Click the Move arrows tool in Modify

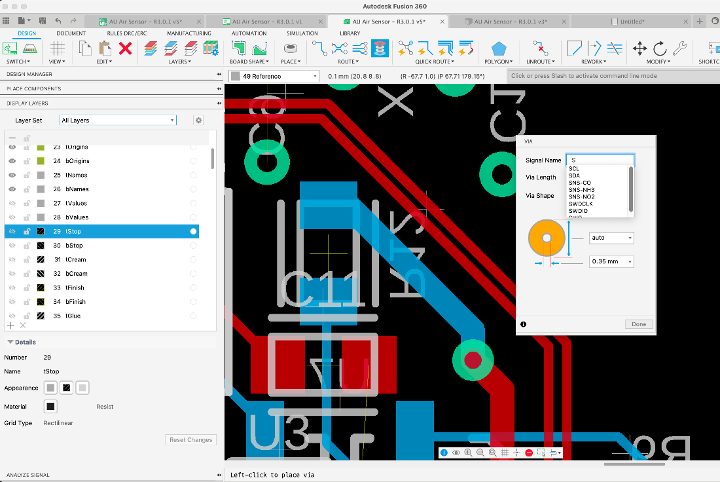point(640,48)
